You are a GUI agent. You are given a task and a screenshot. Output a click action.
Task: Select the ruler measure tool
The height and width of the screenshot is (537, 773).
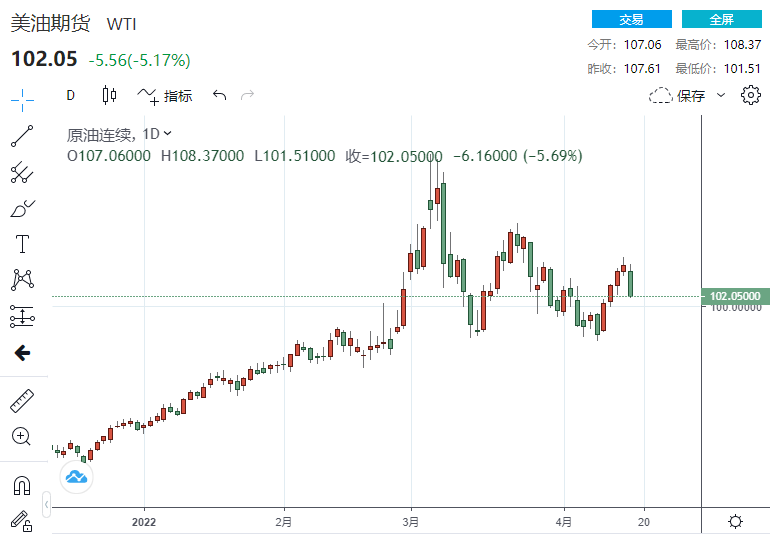[x=22, y=401]
